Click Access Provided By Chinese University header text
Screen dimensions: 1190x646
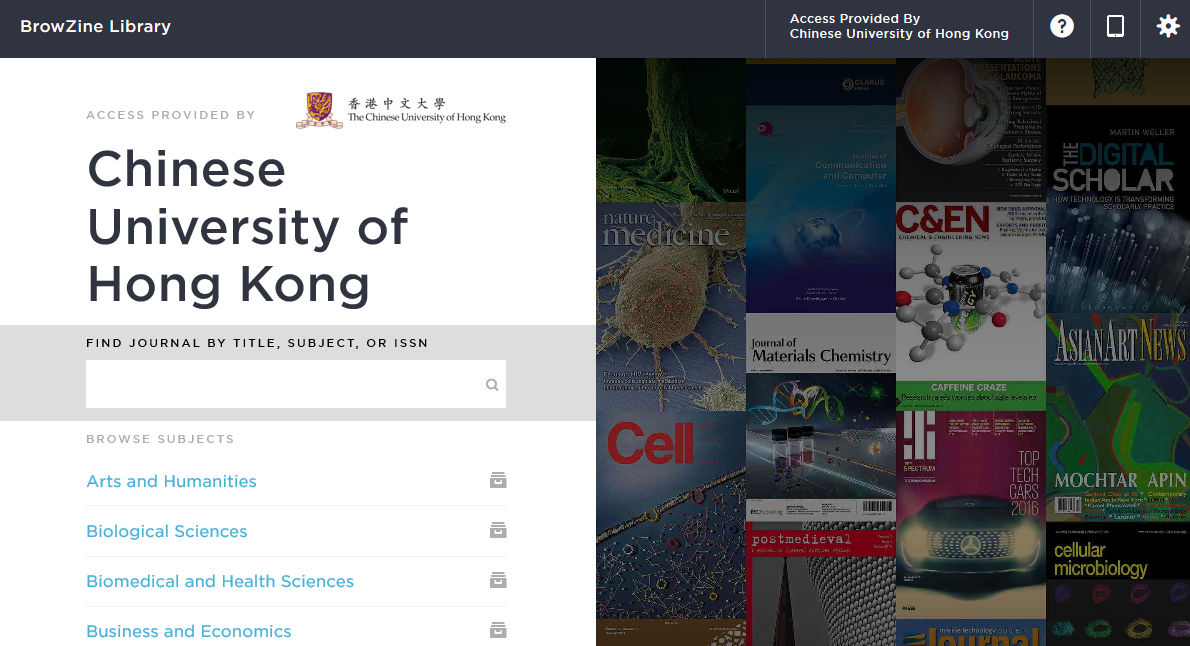(899, 27)
